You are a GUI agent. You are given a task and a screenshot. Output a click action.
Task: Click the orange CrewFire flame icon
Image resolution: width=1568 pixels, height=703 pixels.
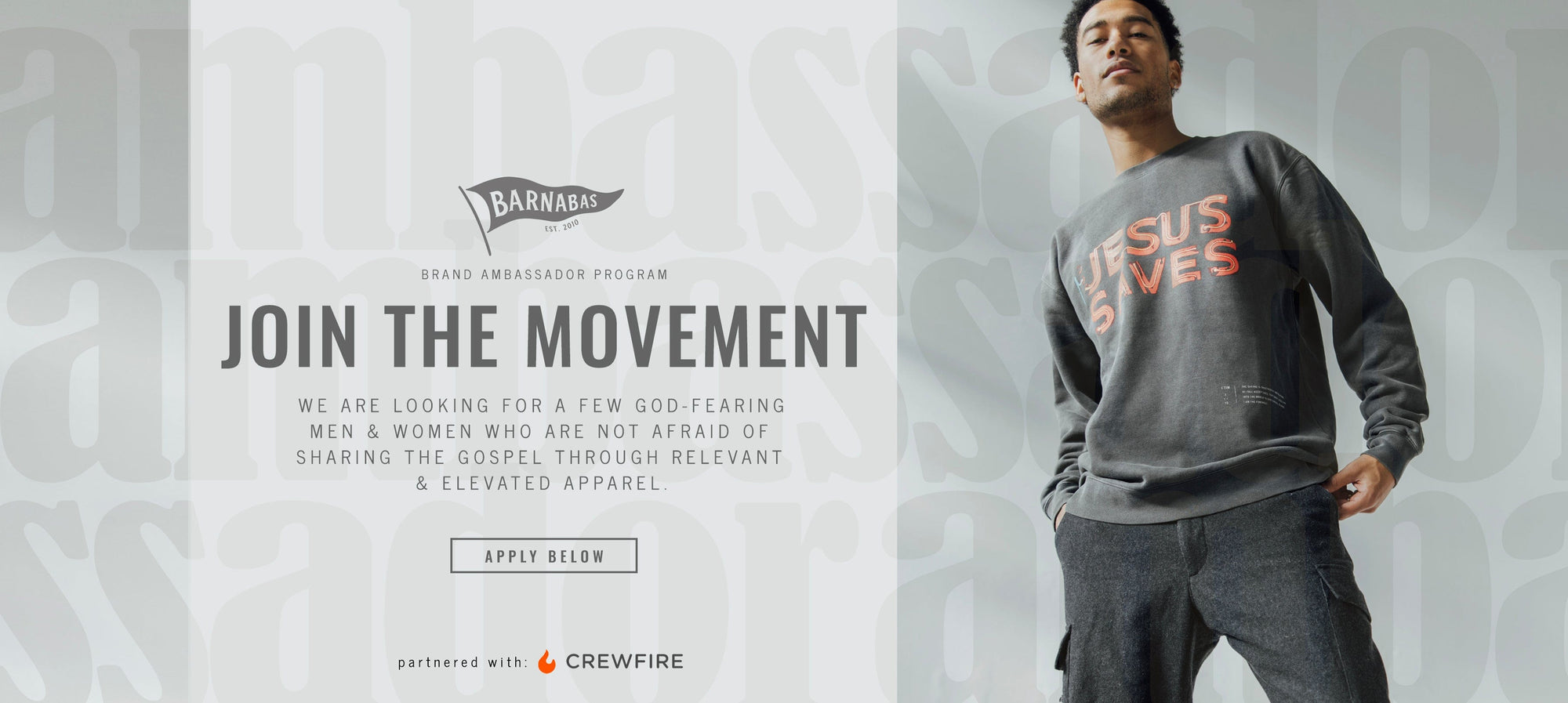[x=546, y=661]
